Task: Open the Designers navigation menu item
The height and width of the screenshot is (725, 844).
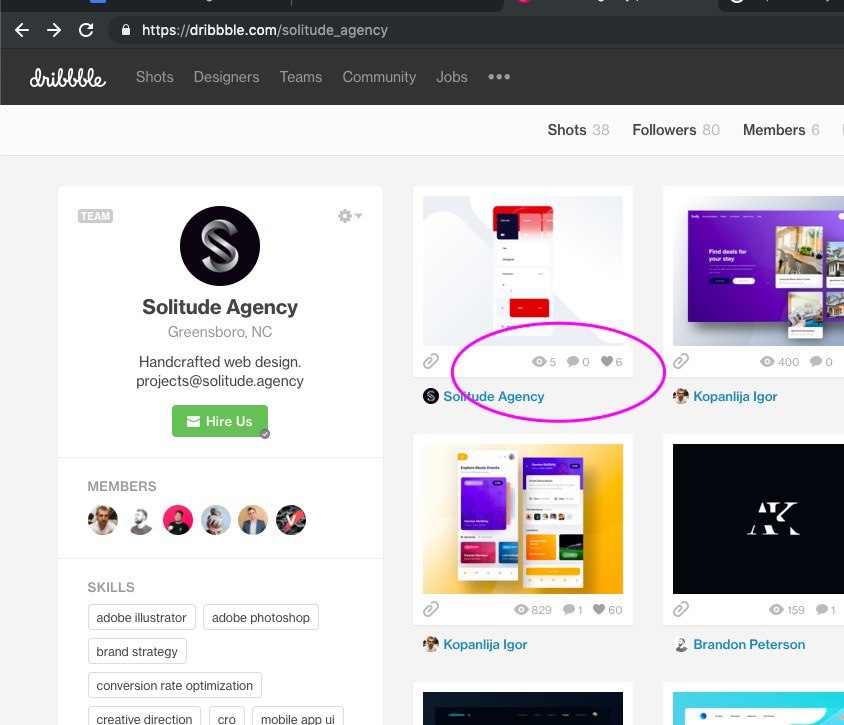Action: click(227, 77)
